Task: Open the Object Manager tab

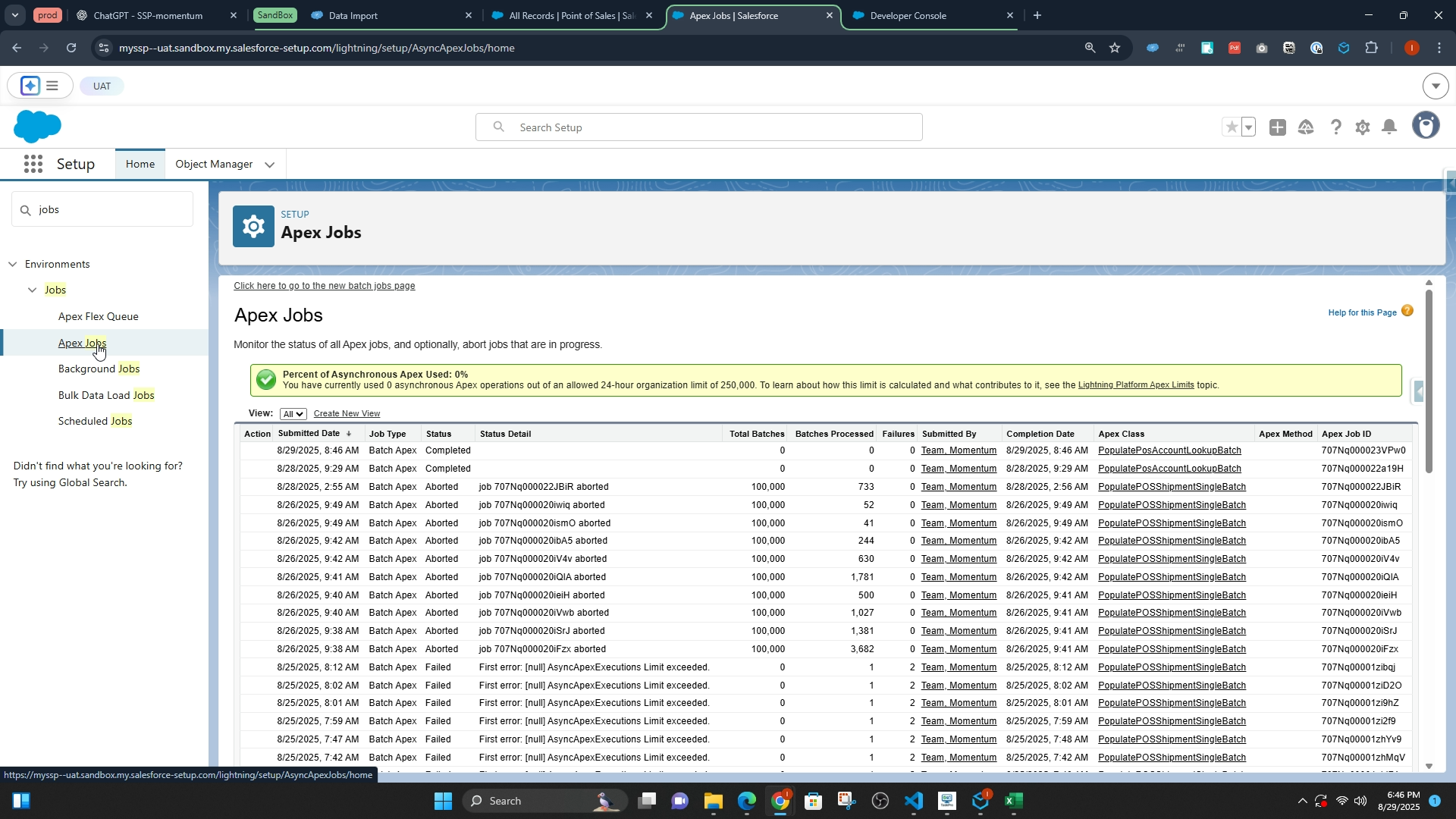Action: click(214, 165)
